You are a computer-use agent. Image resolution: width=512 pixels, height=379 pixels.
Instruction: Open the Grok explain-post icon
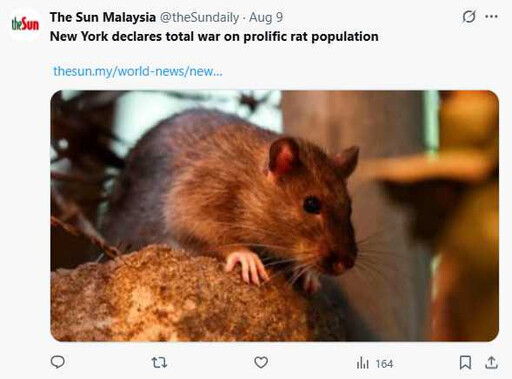[x=469, y=16]
